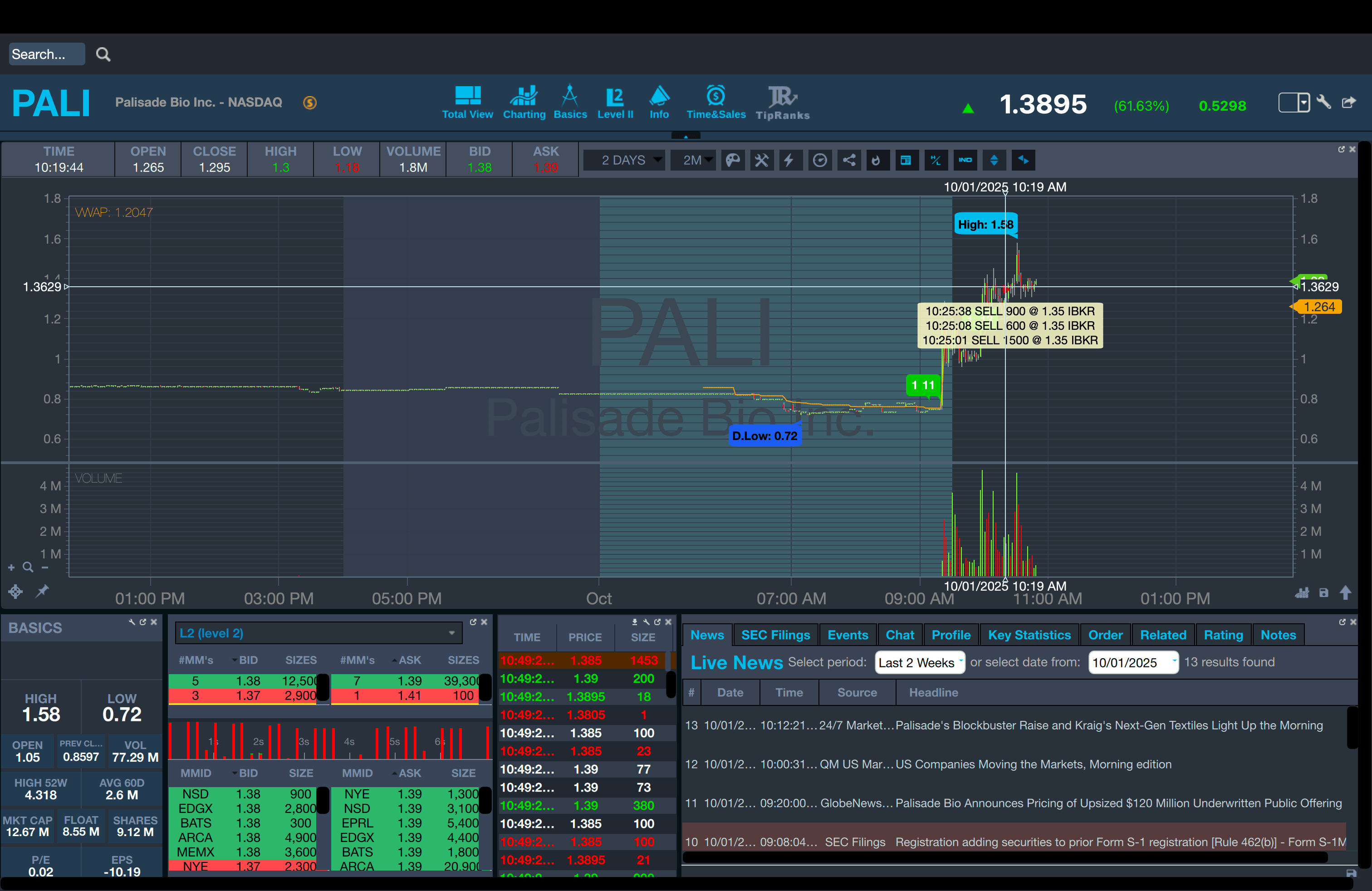The height and width of the screenshot is (891, 1372).
Task: Switch to the SEC Filings tab
Action: (775, 635)
